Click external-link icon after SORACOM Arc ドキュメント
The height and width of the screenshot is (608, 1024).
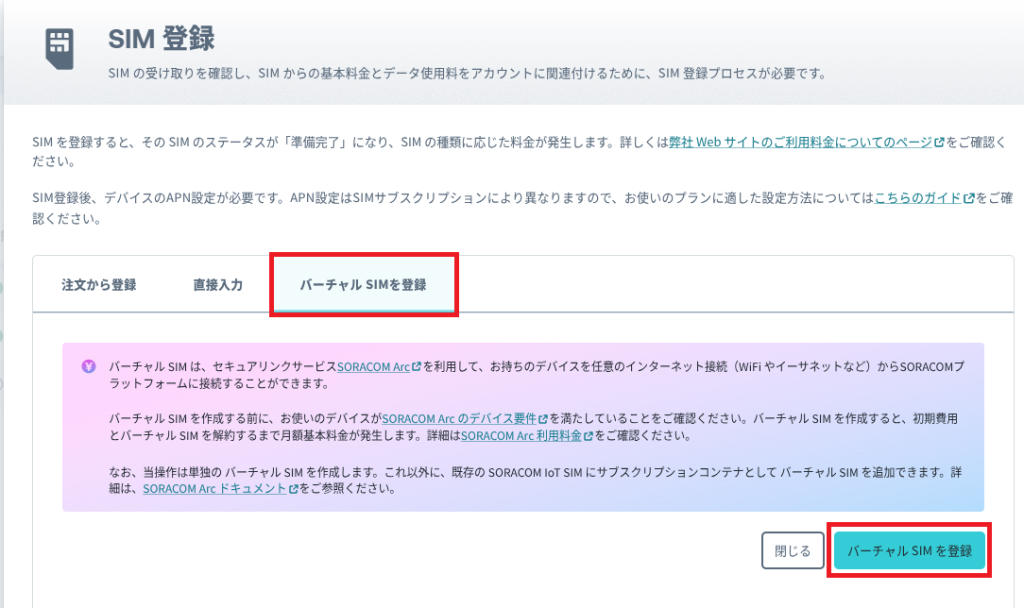tap(293, 489)
